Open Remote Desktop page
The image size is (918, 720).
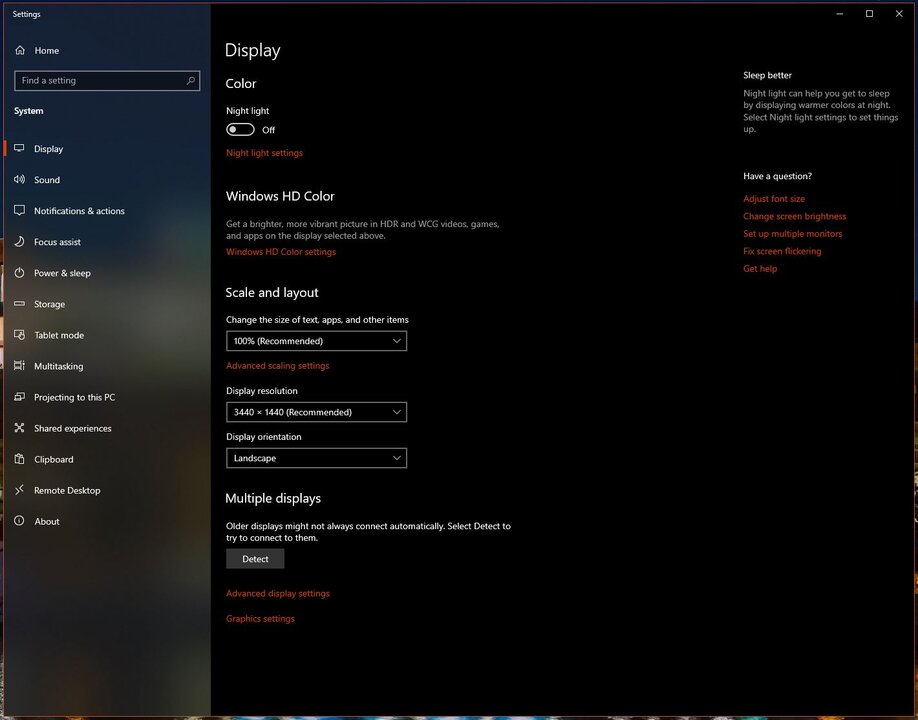[105, 490]
